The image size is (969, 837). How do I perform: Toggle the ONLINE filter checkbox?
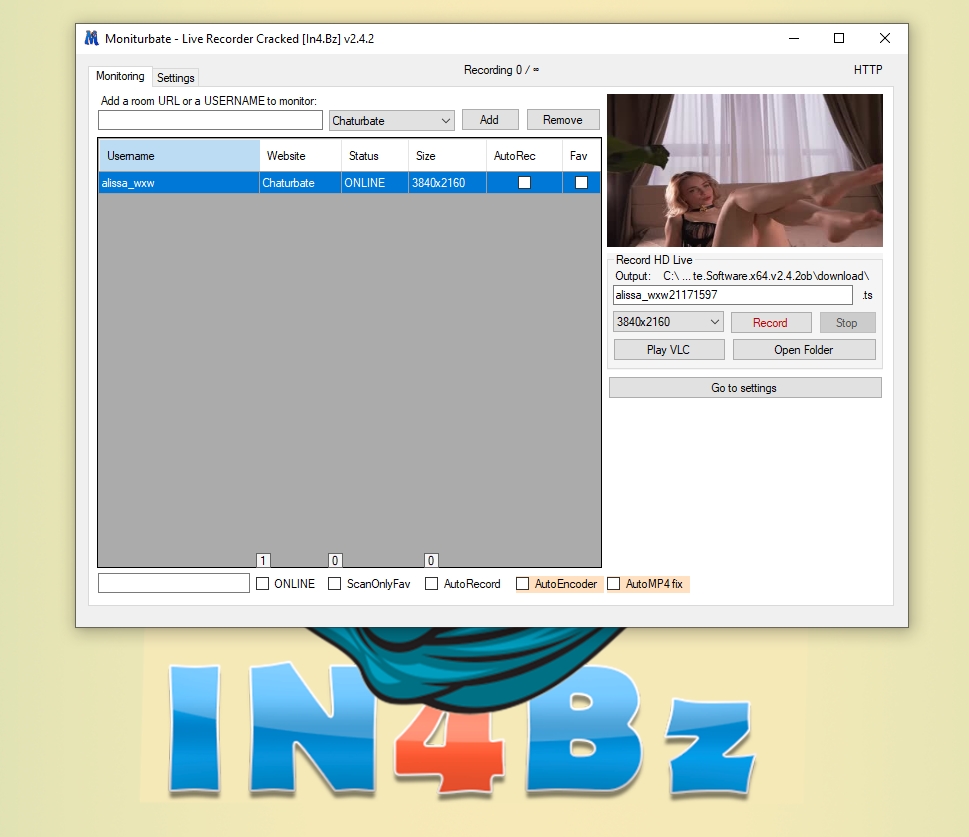pos(263,584)
